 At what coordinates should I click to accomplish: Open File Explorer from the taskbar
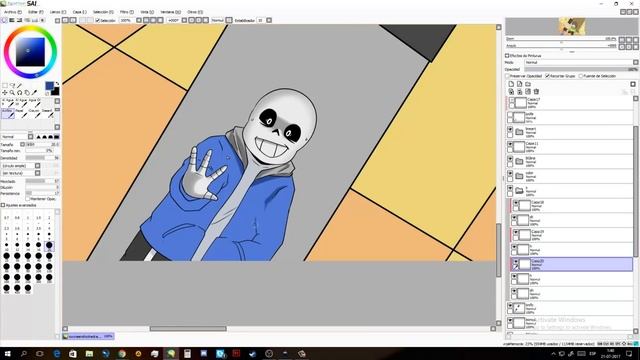coord(89,354)
